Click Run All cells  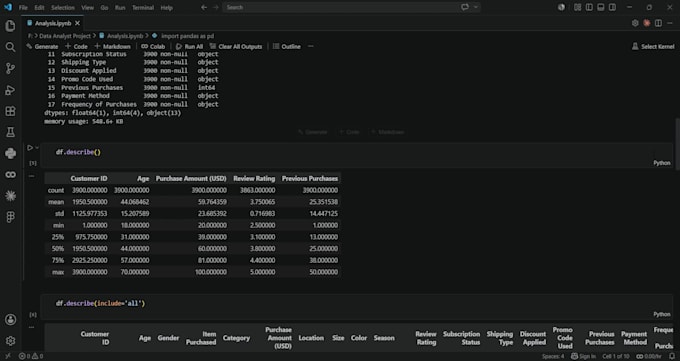[190, 46]
